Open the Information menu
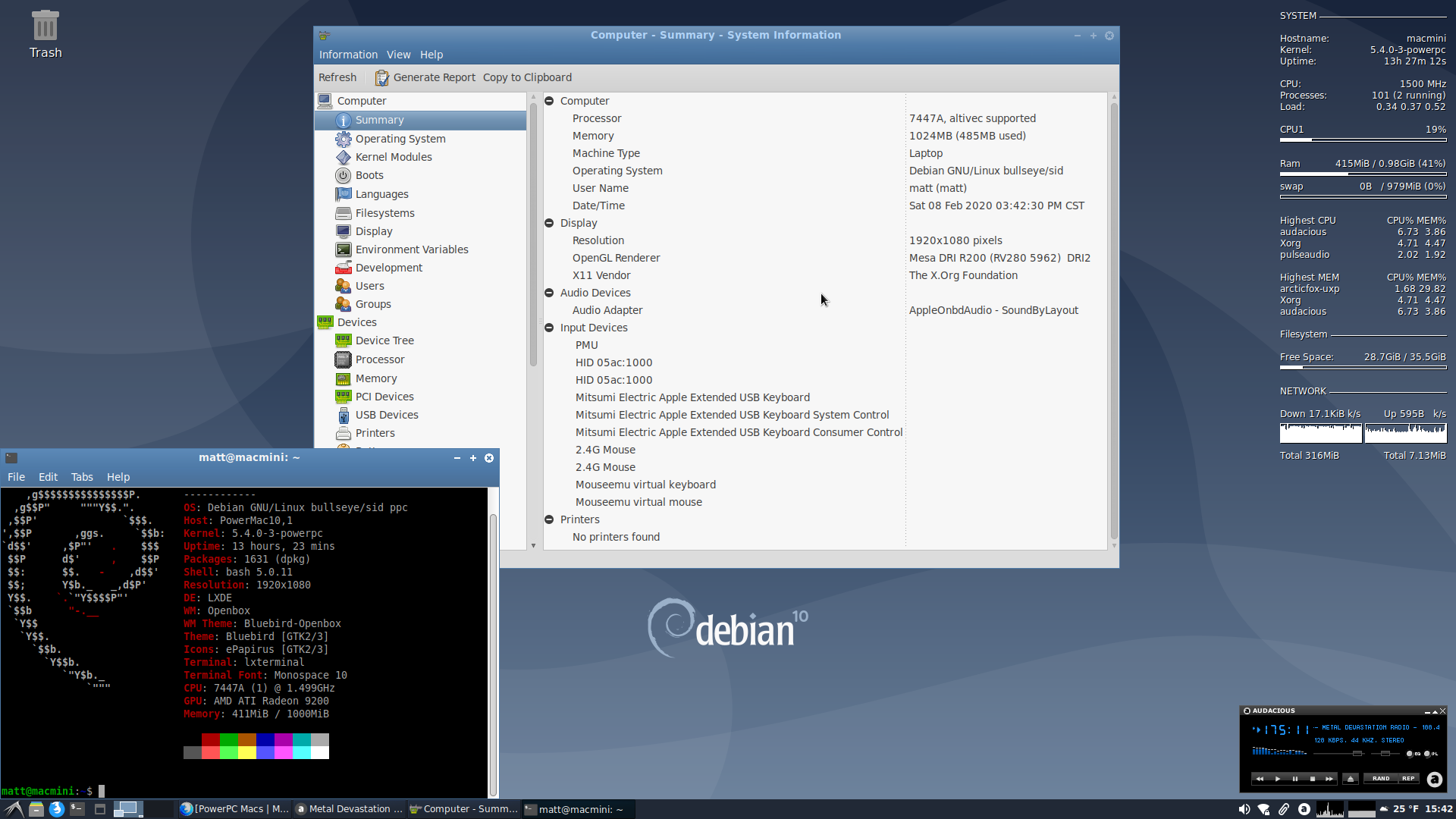 348,54
